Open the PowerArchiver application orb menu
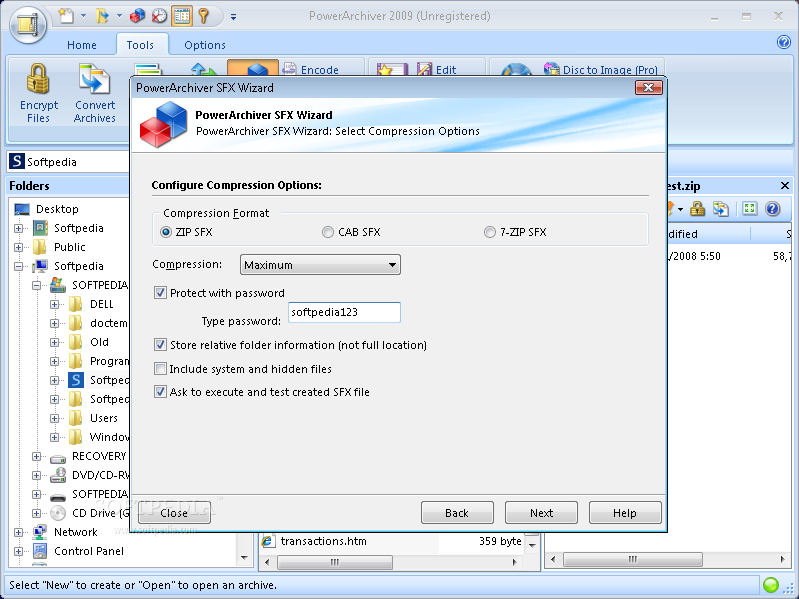The height and width of the screenshot is (599, 799). click(28, 24)
